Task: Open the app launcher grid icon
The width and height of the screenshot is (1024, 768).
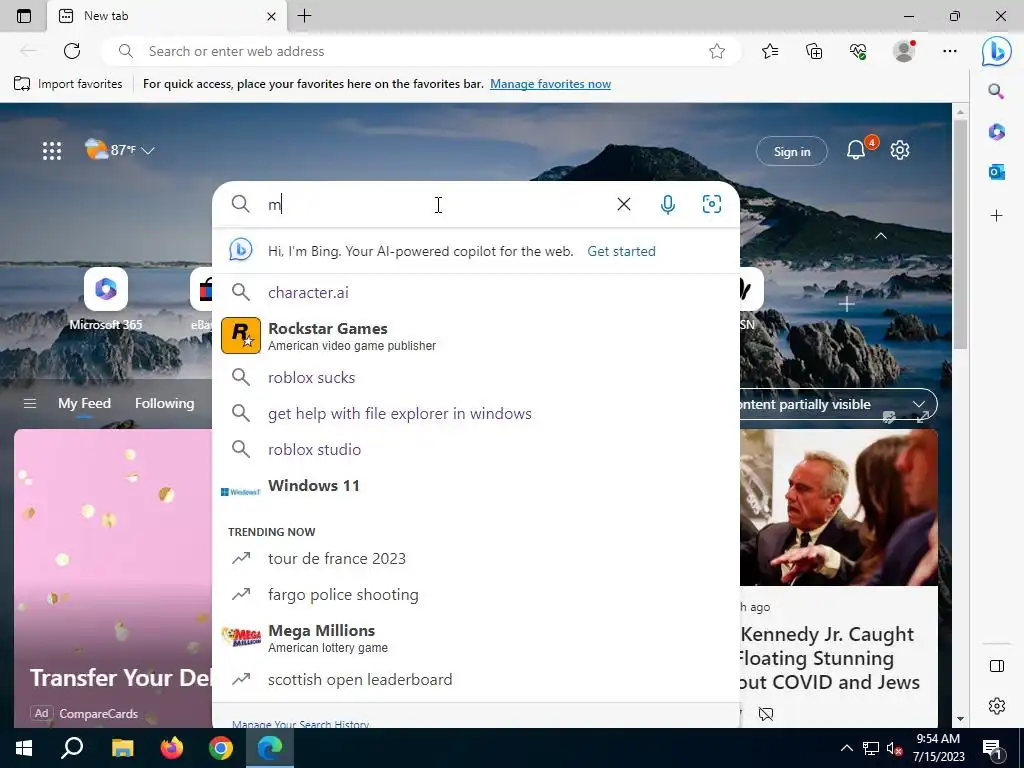Action: pos(52,151)
